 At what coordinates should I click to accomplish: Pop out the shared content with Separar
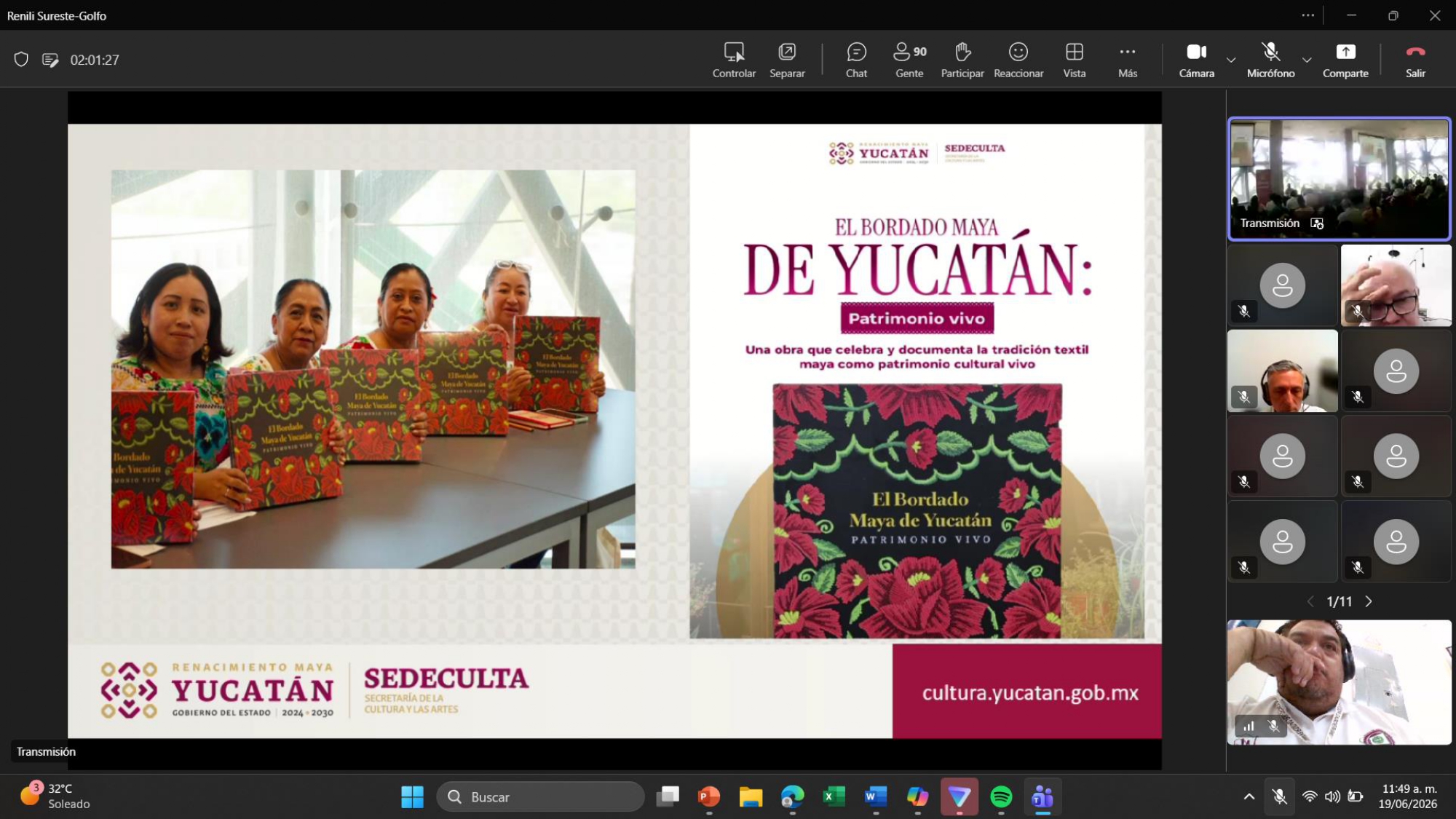(787, 60)
